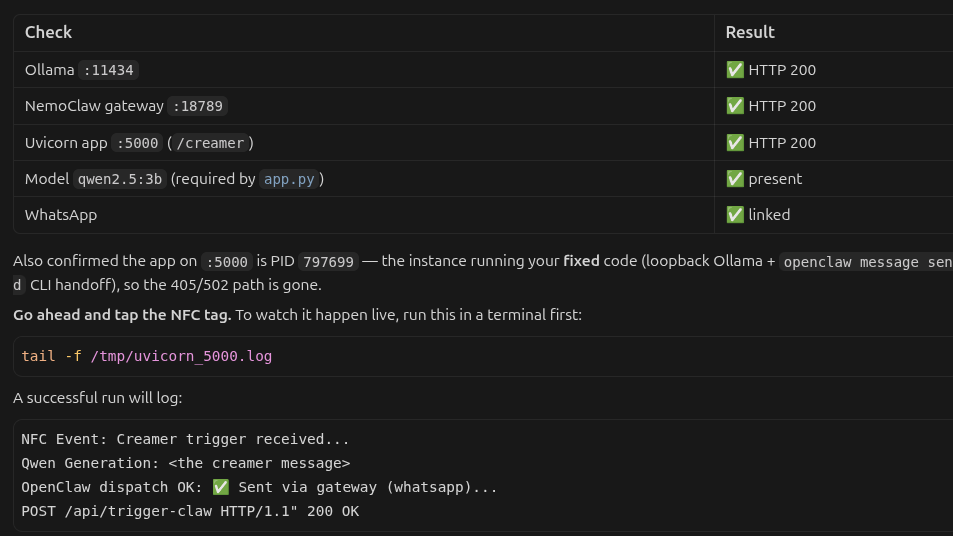Click the 'openclaw message sen' inline code
The width and height of the screenshot is (953, 536).
click(867, 262)
